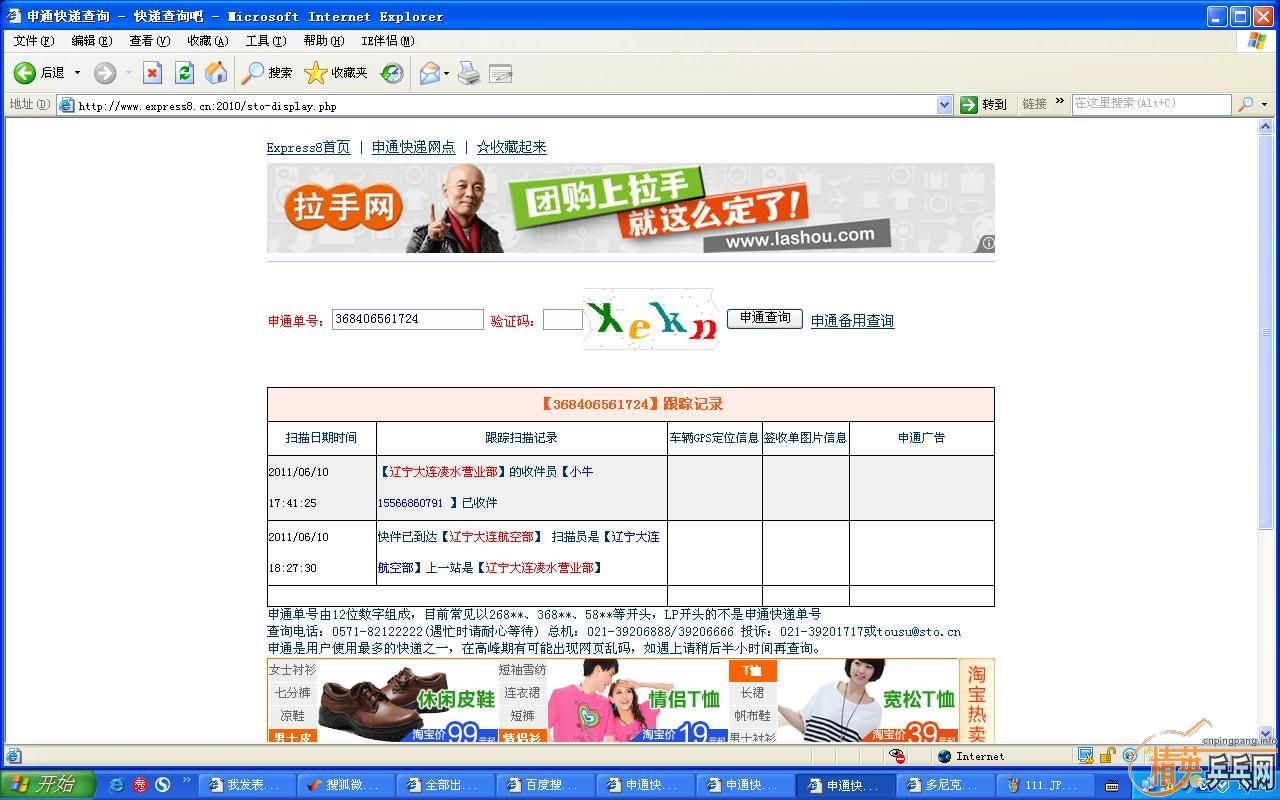
Task: Select the 帆布鞋 category in ad
Action: (x=752, y=716)
